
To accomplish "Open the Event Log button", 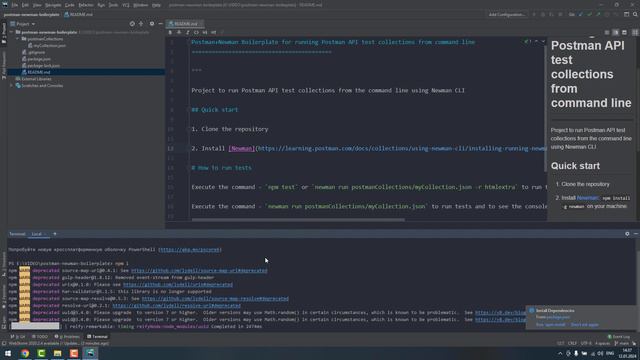I will click(619, 337).
